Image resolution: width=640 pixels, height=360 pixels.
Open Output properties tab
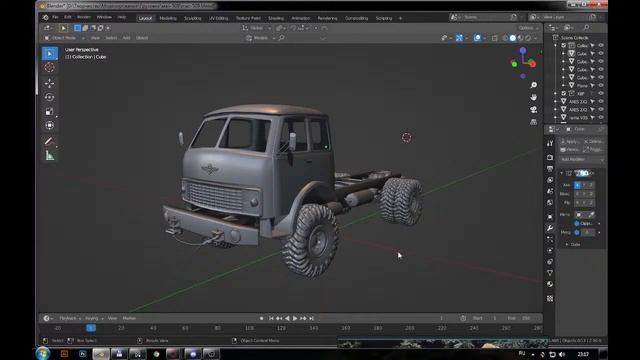coord(550,169)
